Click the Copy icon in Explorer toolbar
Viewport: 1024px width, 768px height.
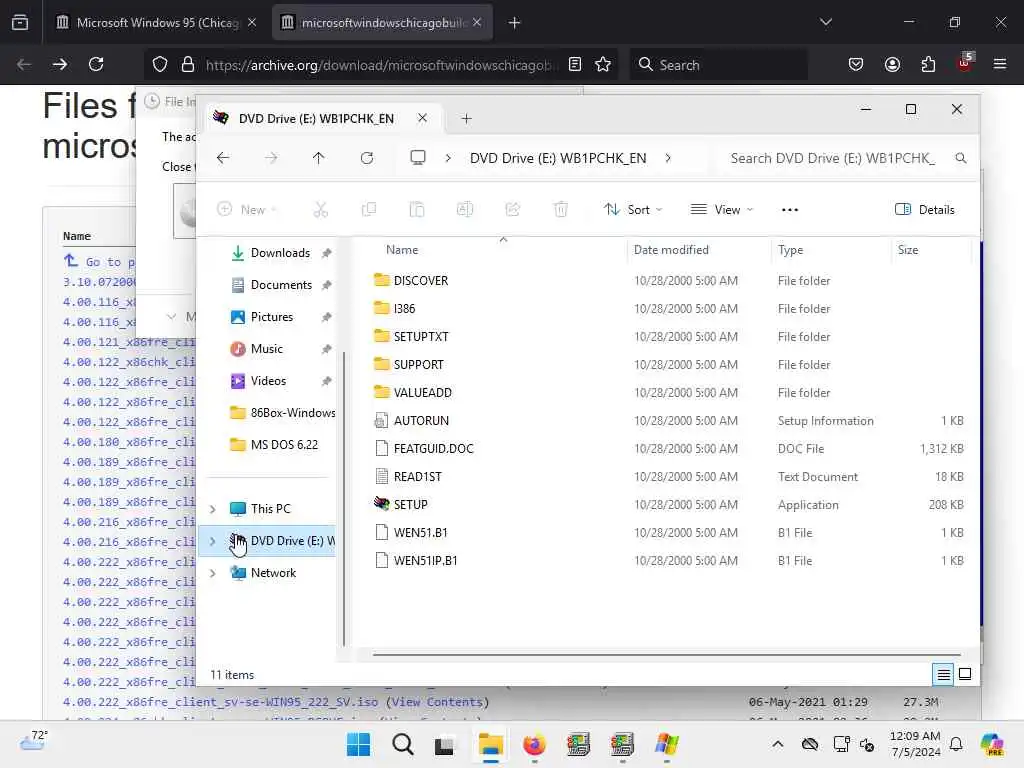tap(368, 210)
